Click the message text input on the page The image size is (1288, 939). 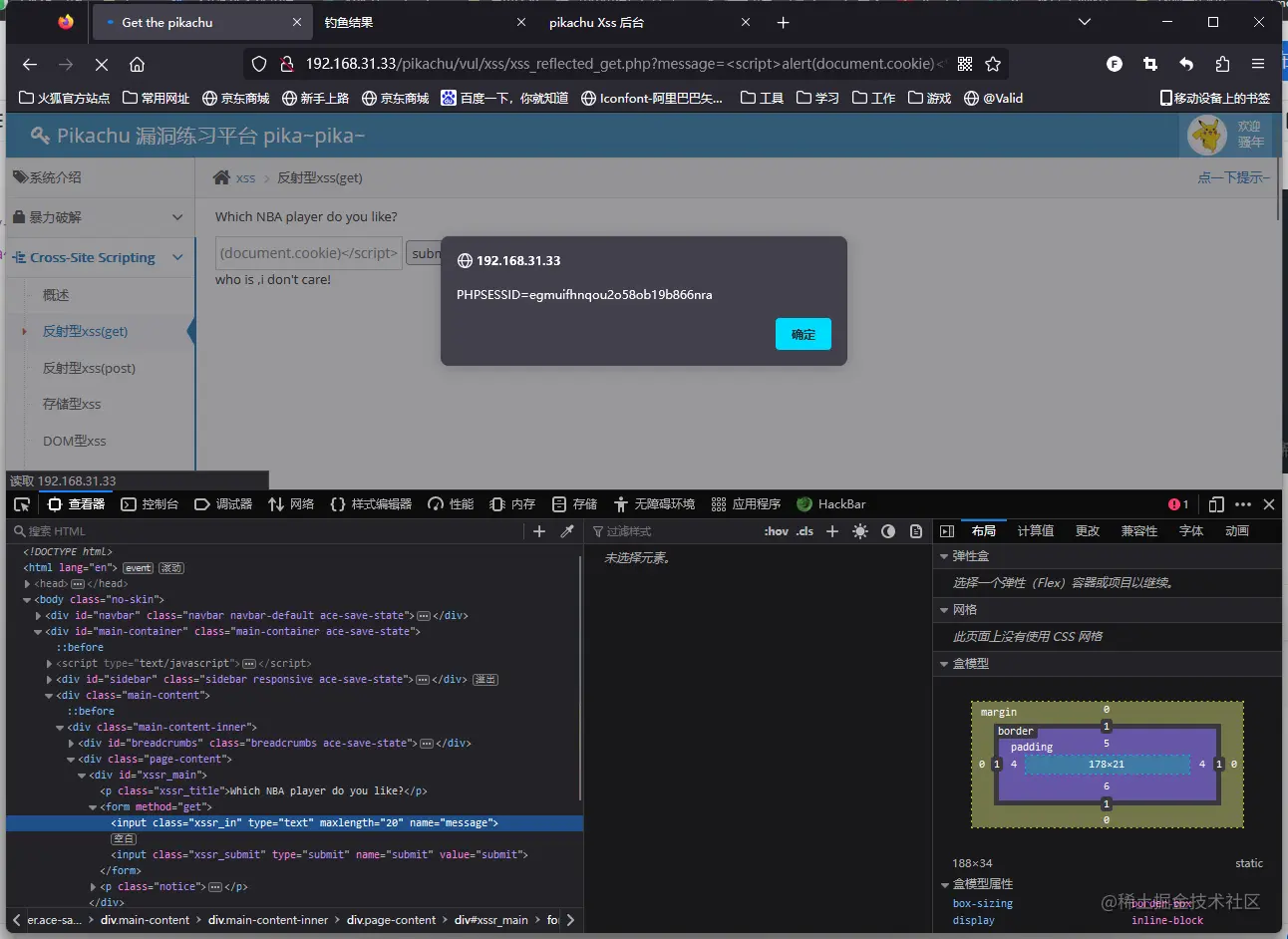click(309, 253)
